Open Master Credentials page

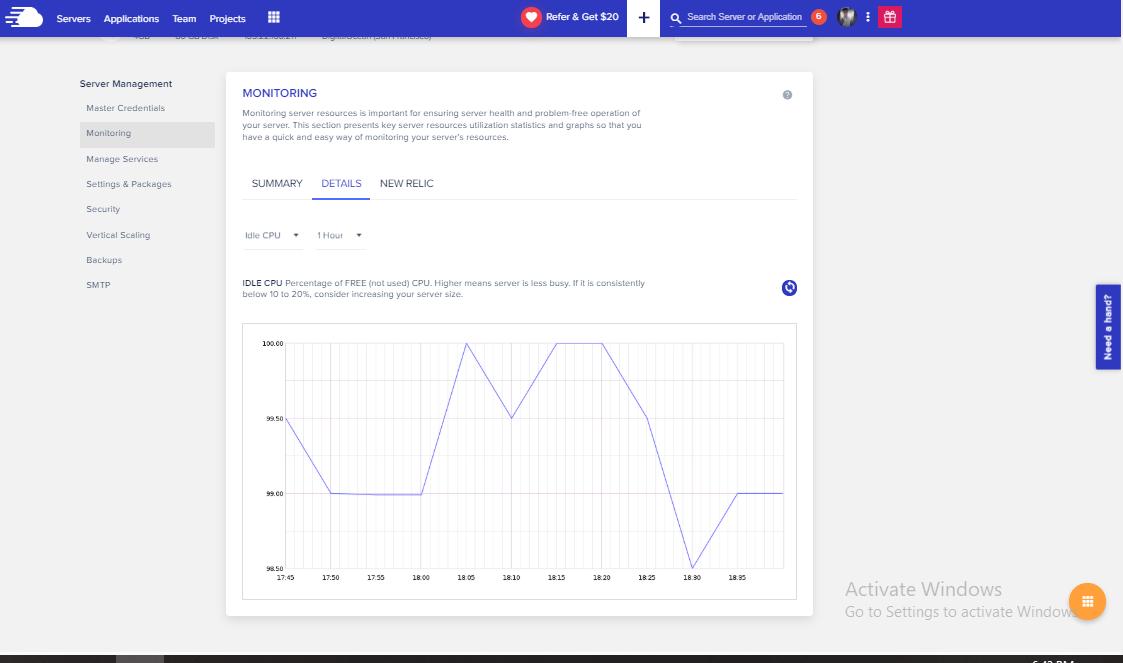[x=125, y=108]
